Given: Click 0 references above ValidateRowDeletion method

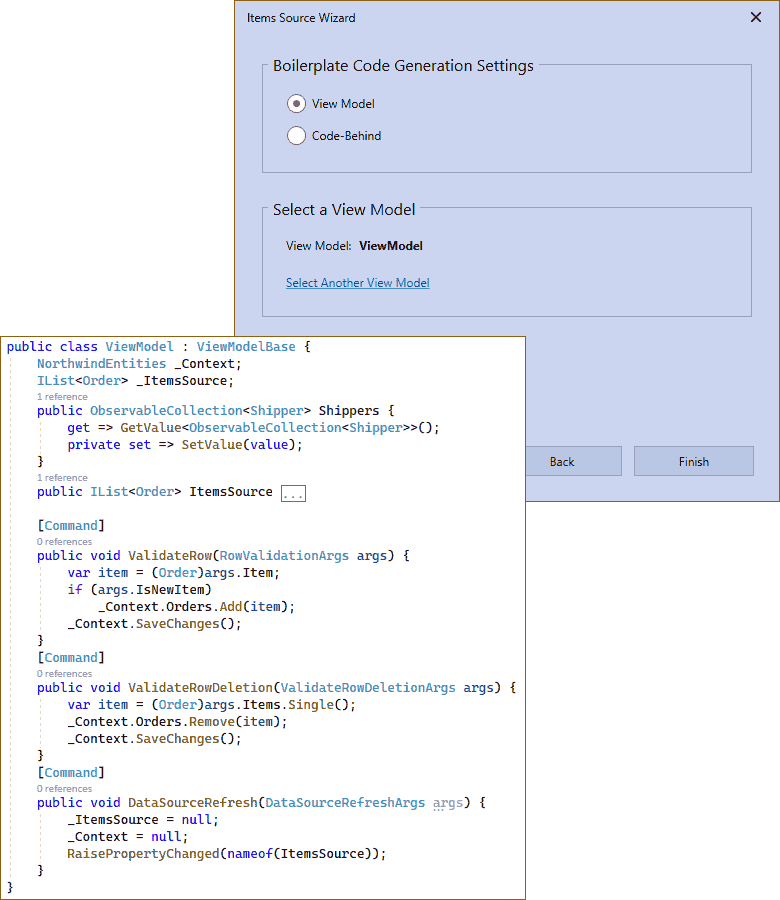Looking at the screenshot, I should pos(64,674).
